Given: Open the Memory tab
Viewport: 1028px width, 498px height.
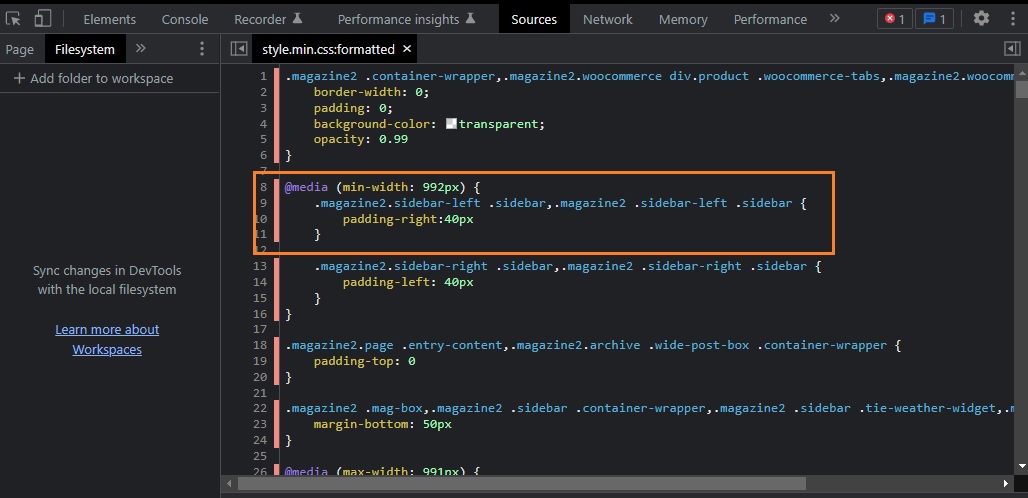Looking at the screenshot, I should coord(682,20).
